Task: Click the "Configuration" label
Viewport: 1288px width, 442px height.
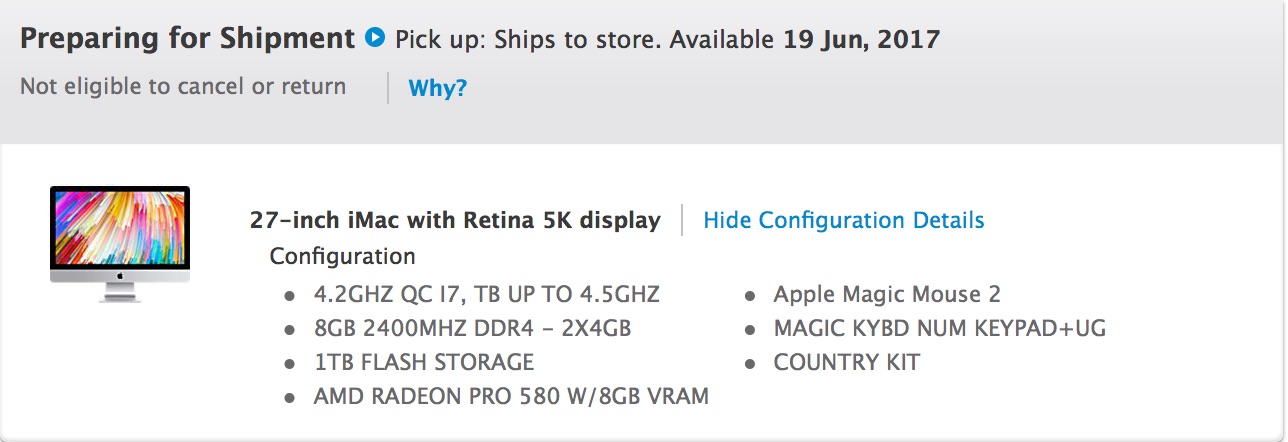Action: pos(342,256)
